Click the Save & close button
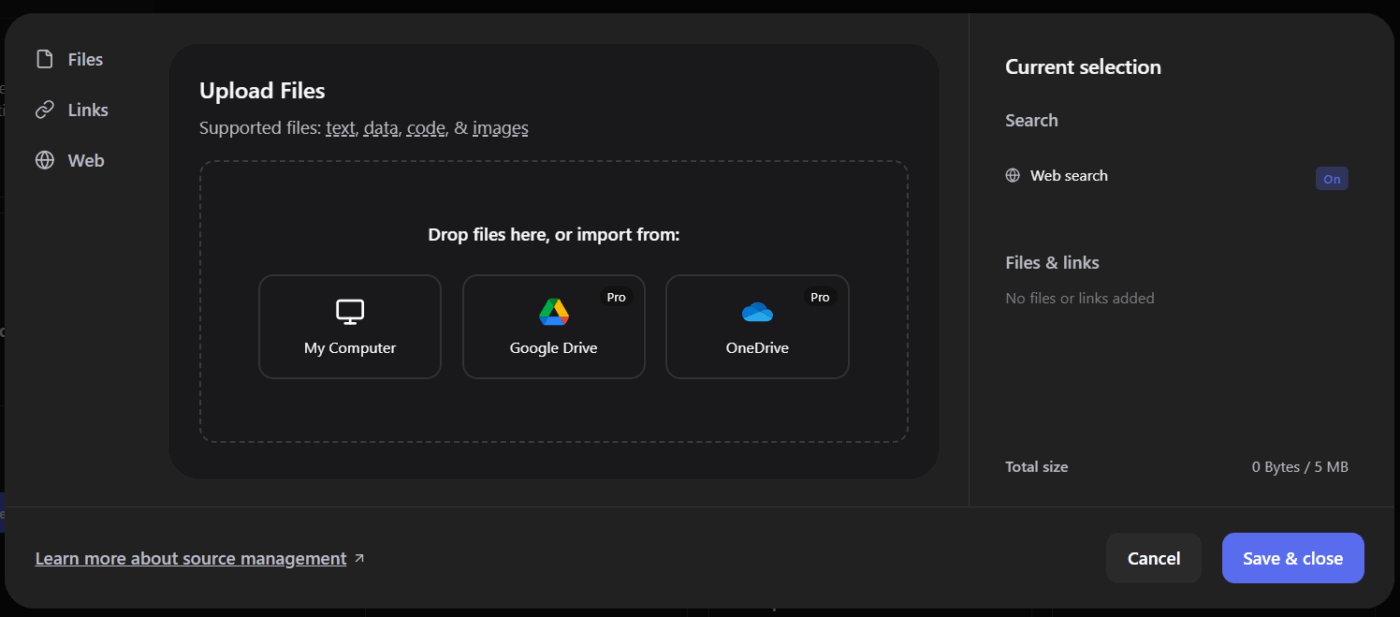Image resolution: width=1400 pixels, height=617 pixels. (x=1292, y=558)
